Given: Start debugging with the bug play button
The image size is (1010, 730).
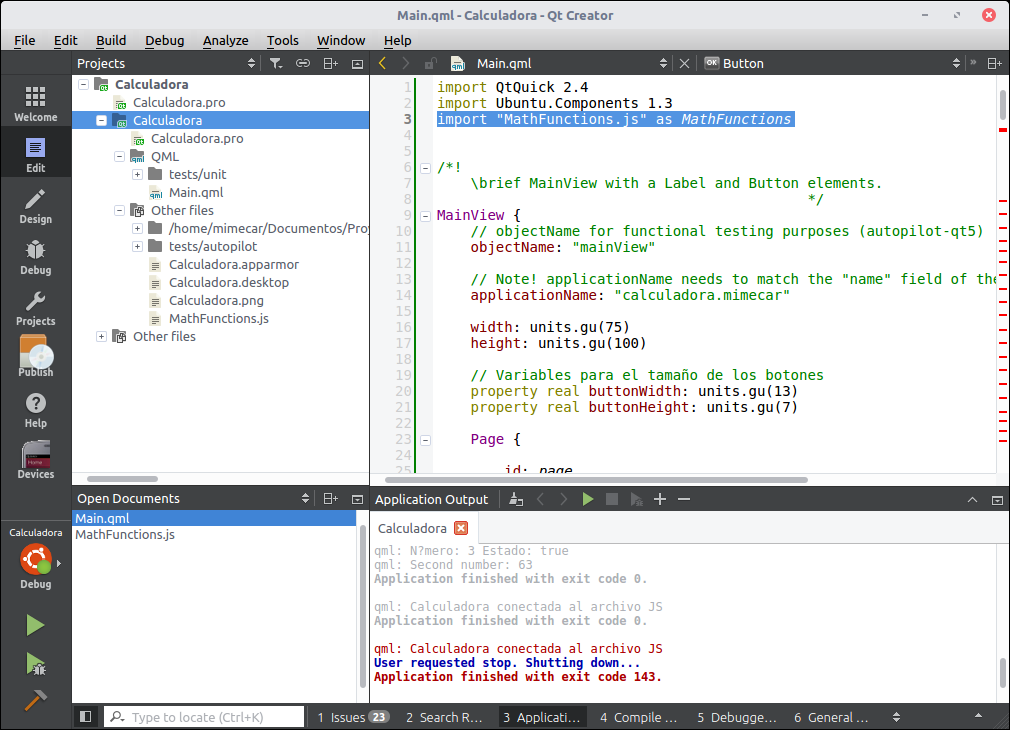Looking at the screenshot, I should tap(35, 664).
